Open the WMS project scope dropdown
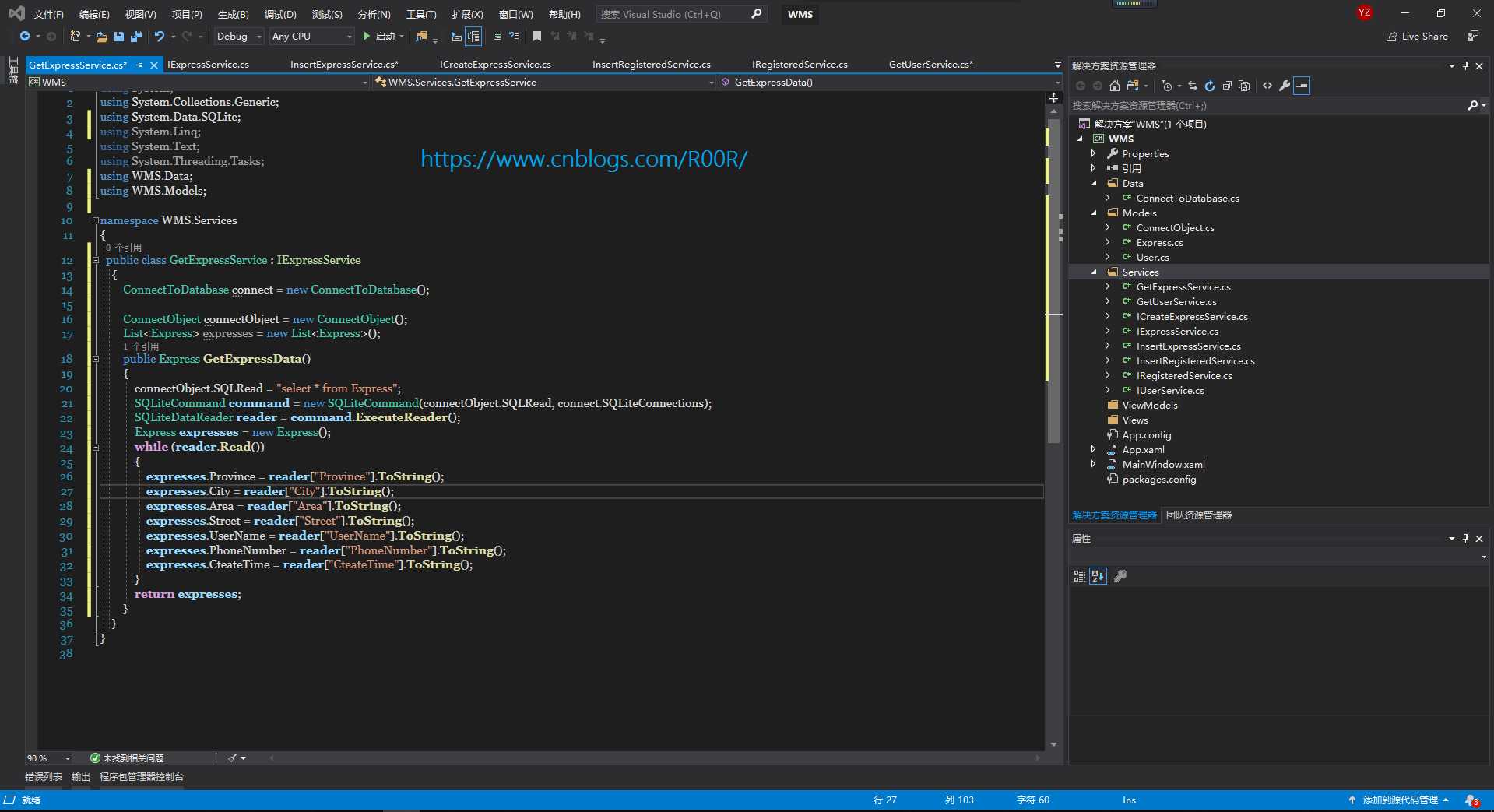The width and height of the screenshot is (1494, 812). click(198, 82)
